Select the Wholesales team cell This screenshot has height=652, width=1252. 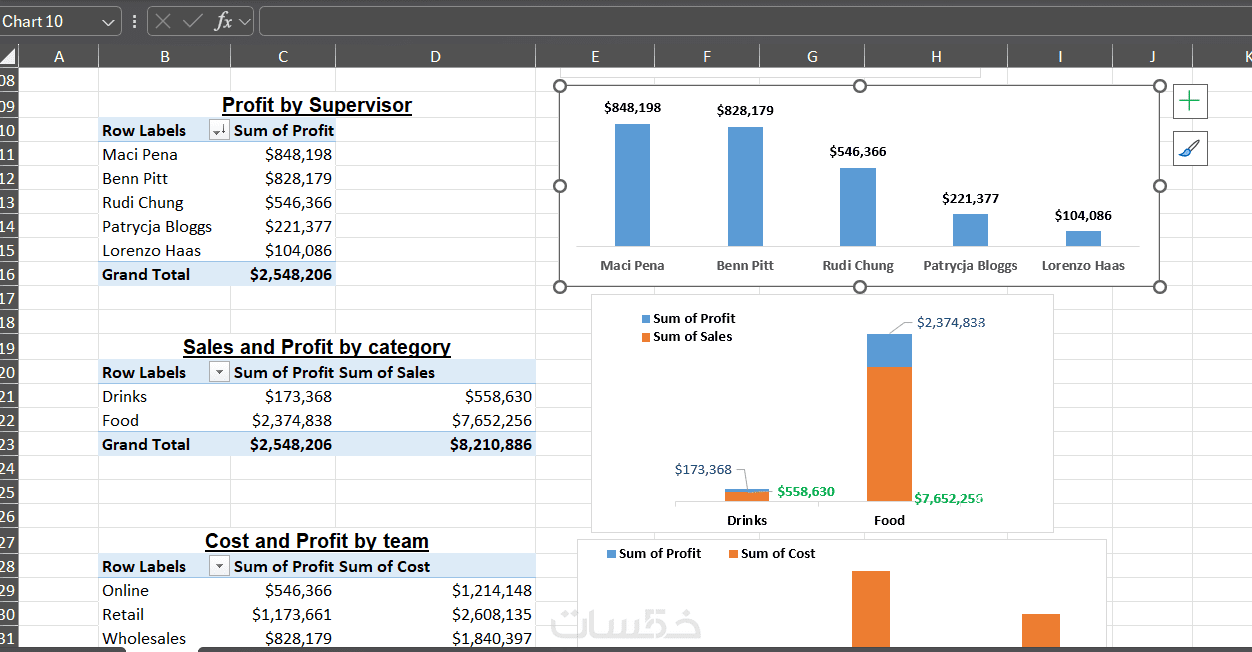(x=165, y=638)
